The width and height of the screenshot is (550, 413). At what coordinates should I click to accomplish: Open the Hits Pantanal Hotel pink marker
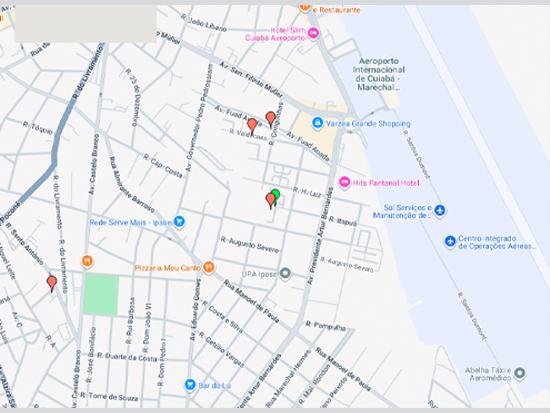(x=344, y=182)
